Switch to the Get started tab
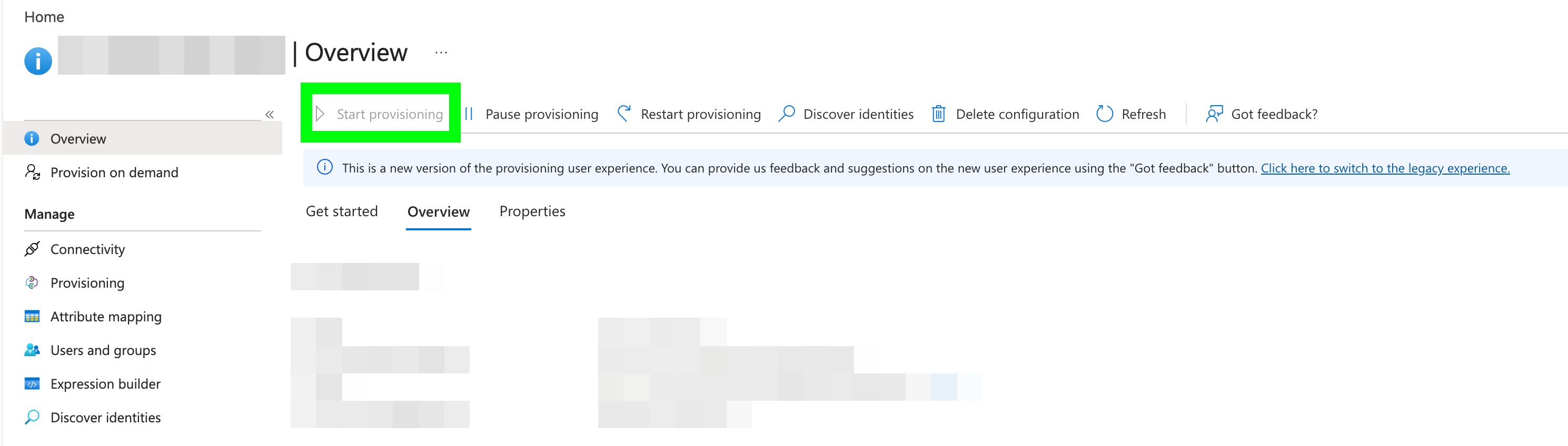The width and height of the screenshot is (1568, 446). [x=342, y=211]
